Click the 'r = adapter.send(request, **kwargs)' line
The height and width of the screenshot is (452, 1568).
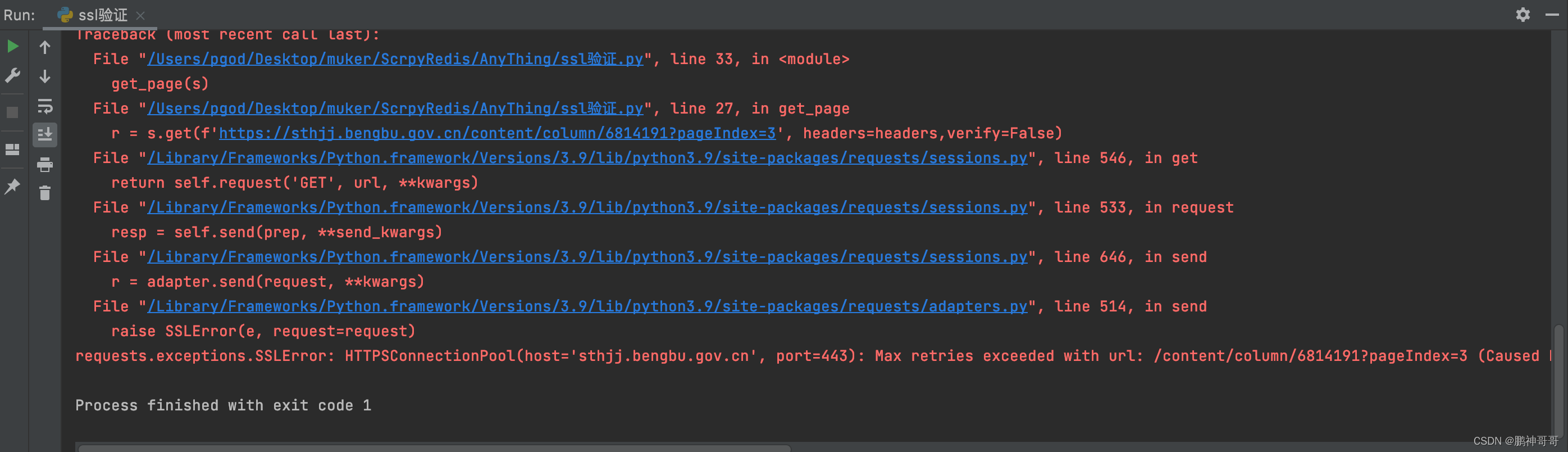tap(267, 282)
